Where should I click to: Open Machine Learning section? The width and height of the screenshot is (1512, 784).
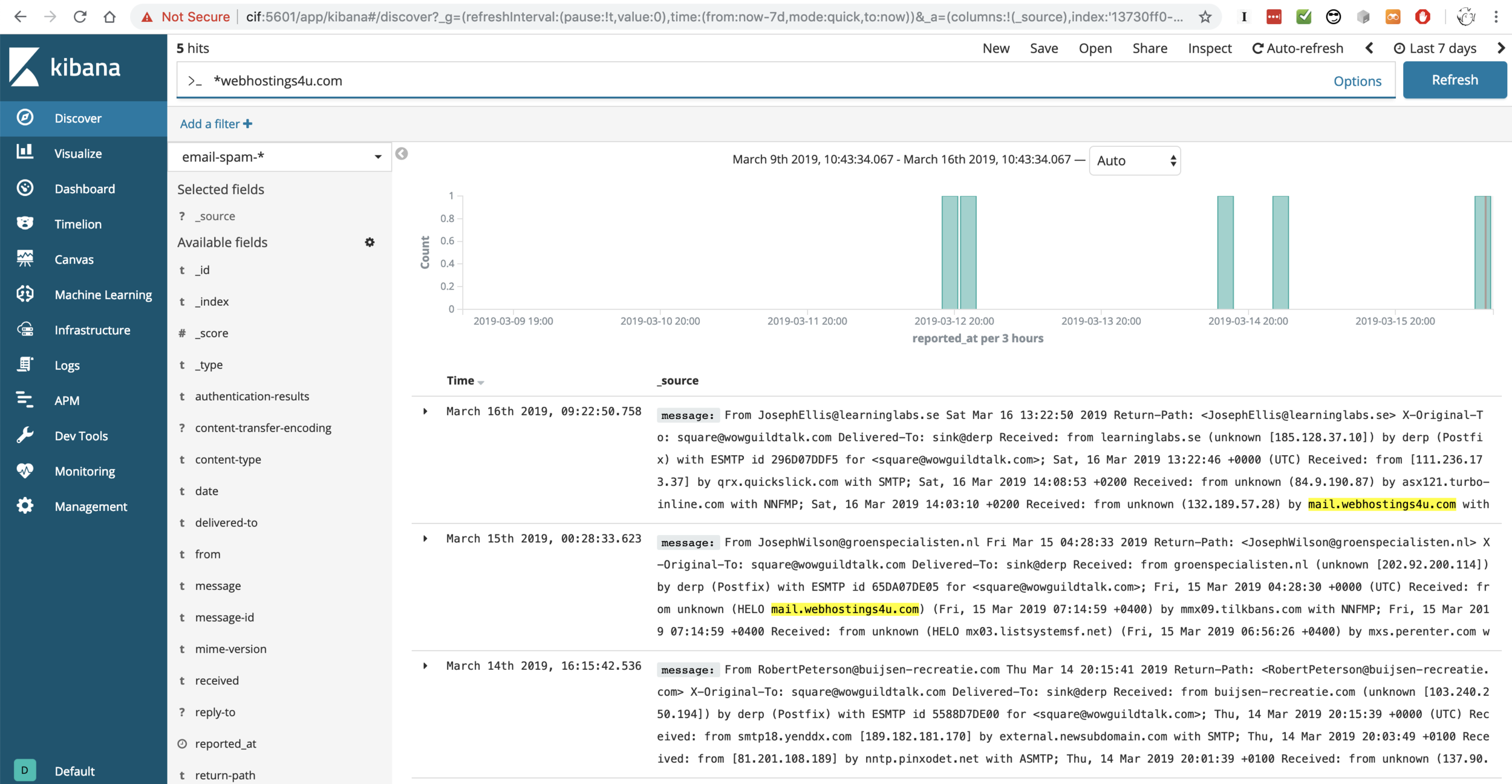pyautogui.click(x=83, y=294)
